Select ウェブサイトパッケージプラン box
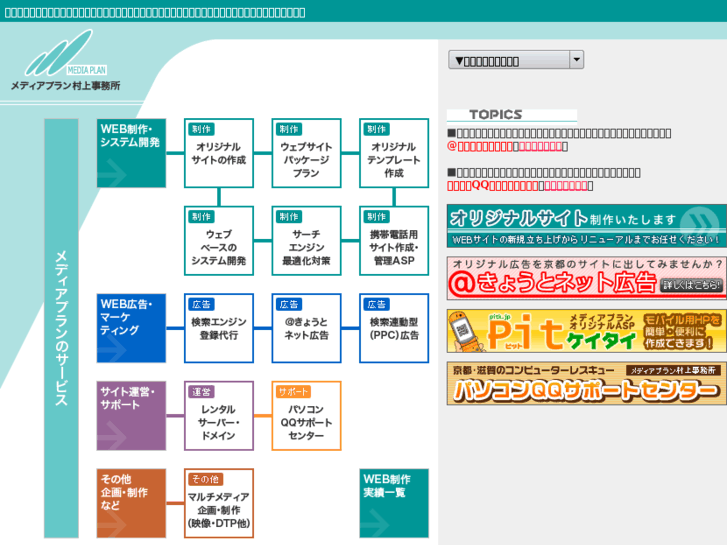 point(306,153)
